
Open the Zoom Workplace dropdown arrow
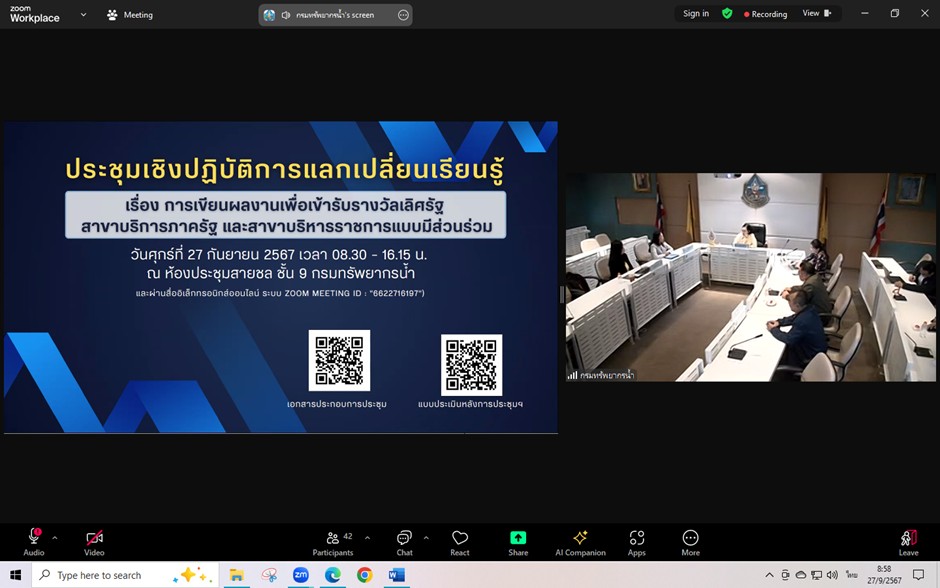83,15
